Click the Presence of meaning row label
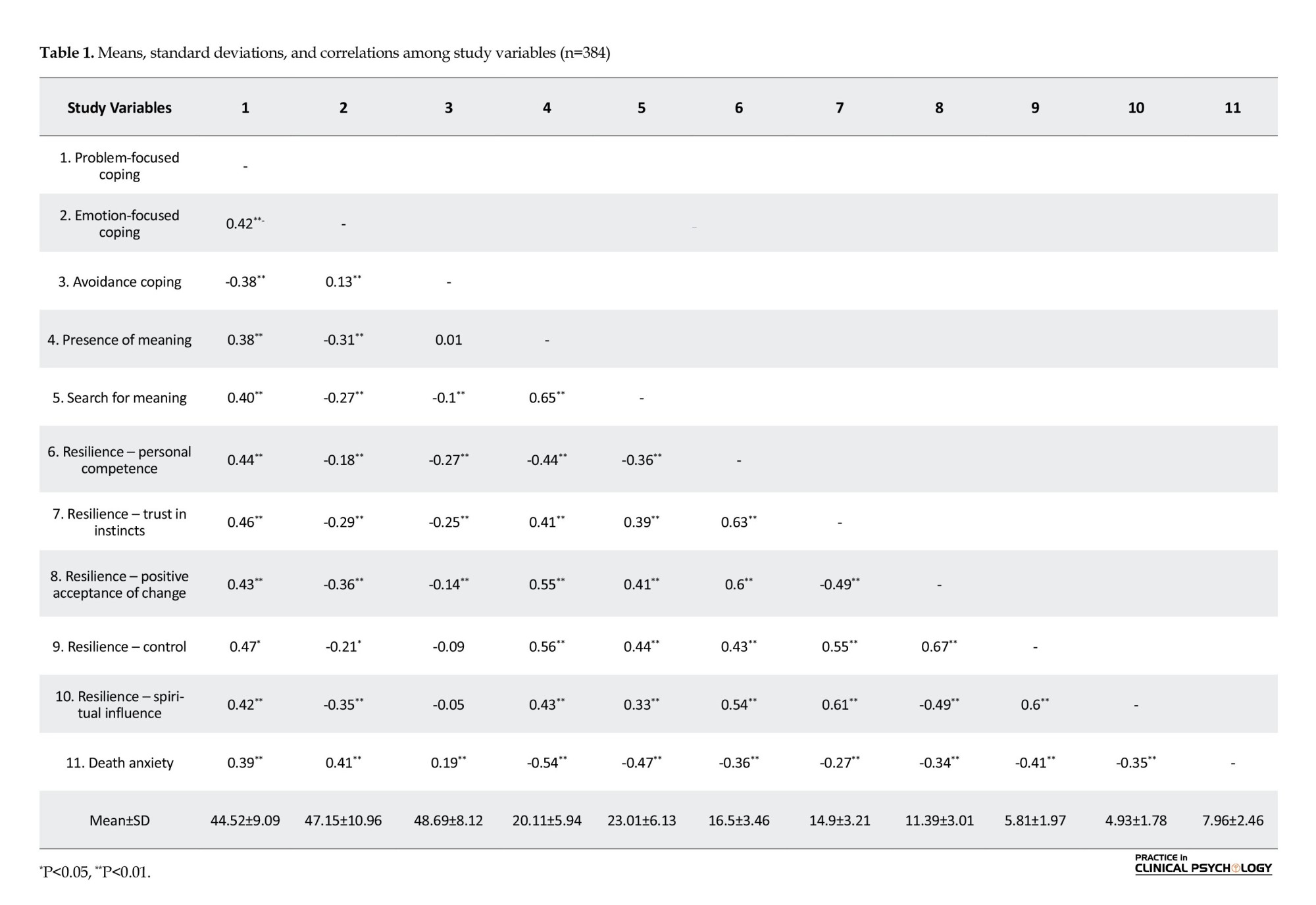This screenshot has width=1316, height=905. (x=119, y=339)
